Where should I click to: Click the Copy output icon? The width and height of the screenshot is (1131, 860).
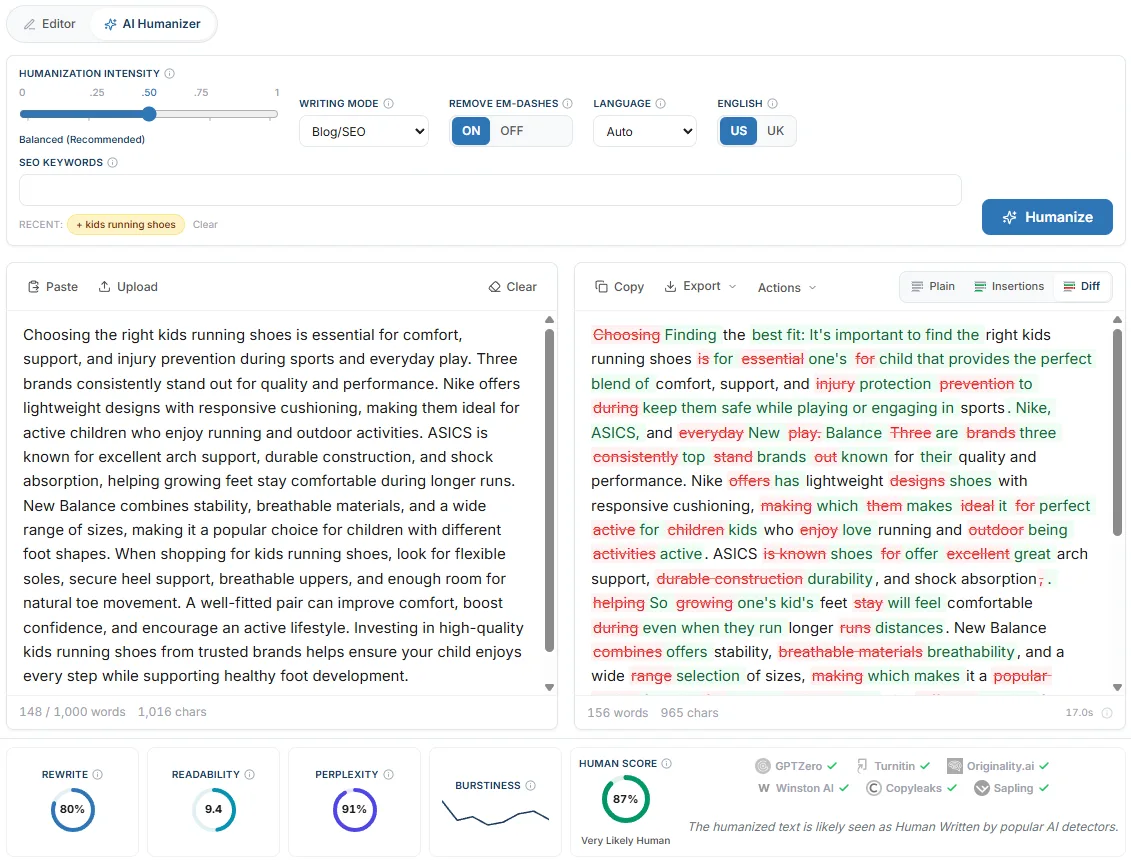pyautogui.click(x=602, y=286)
